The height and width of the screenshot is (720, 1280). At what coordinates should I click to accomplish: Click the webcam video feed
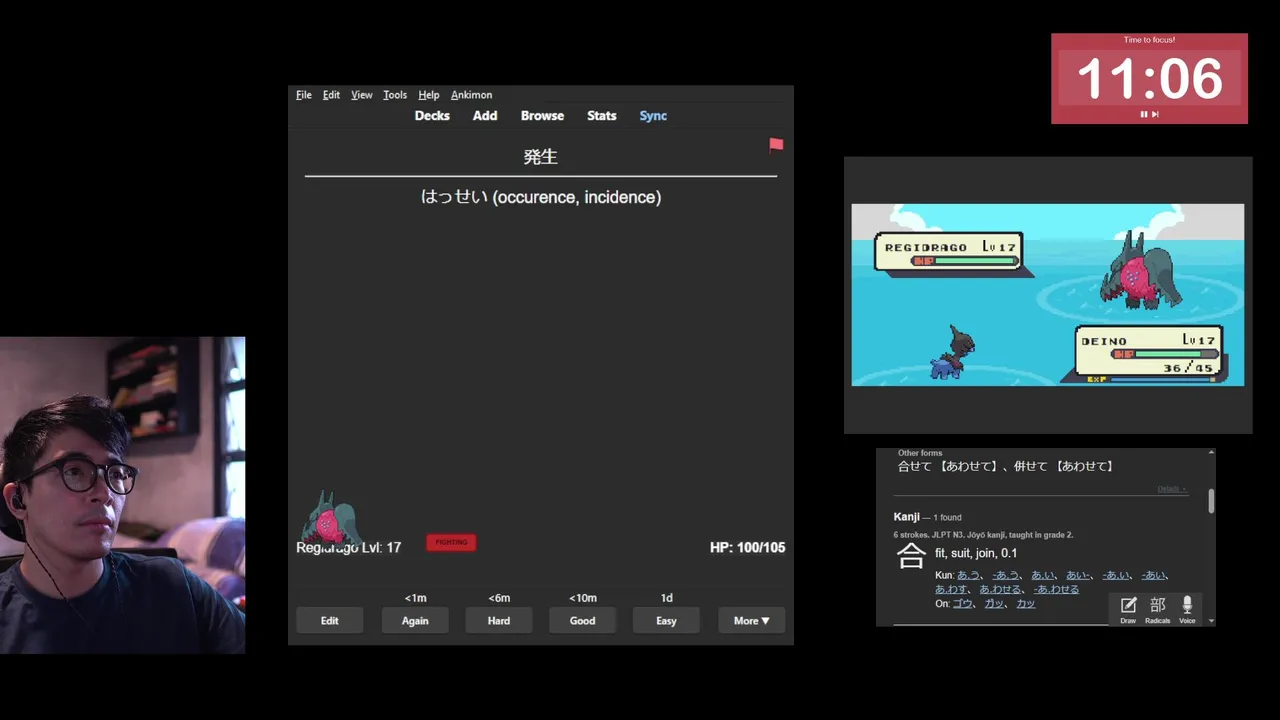122,495
